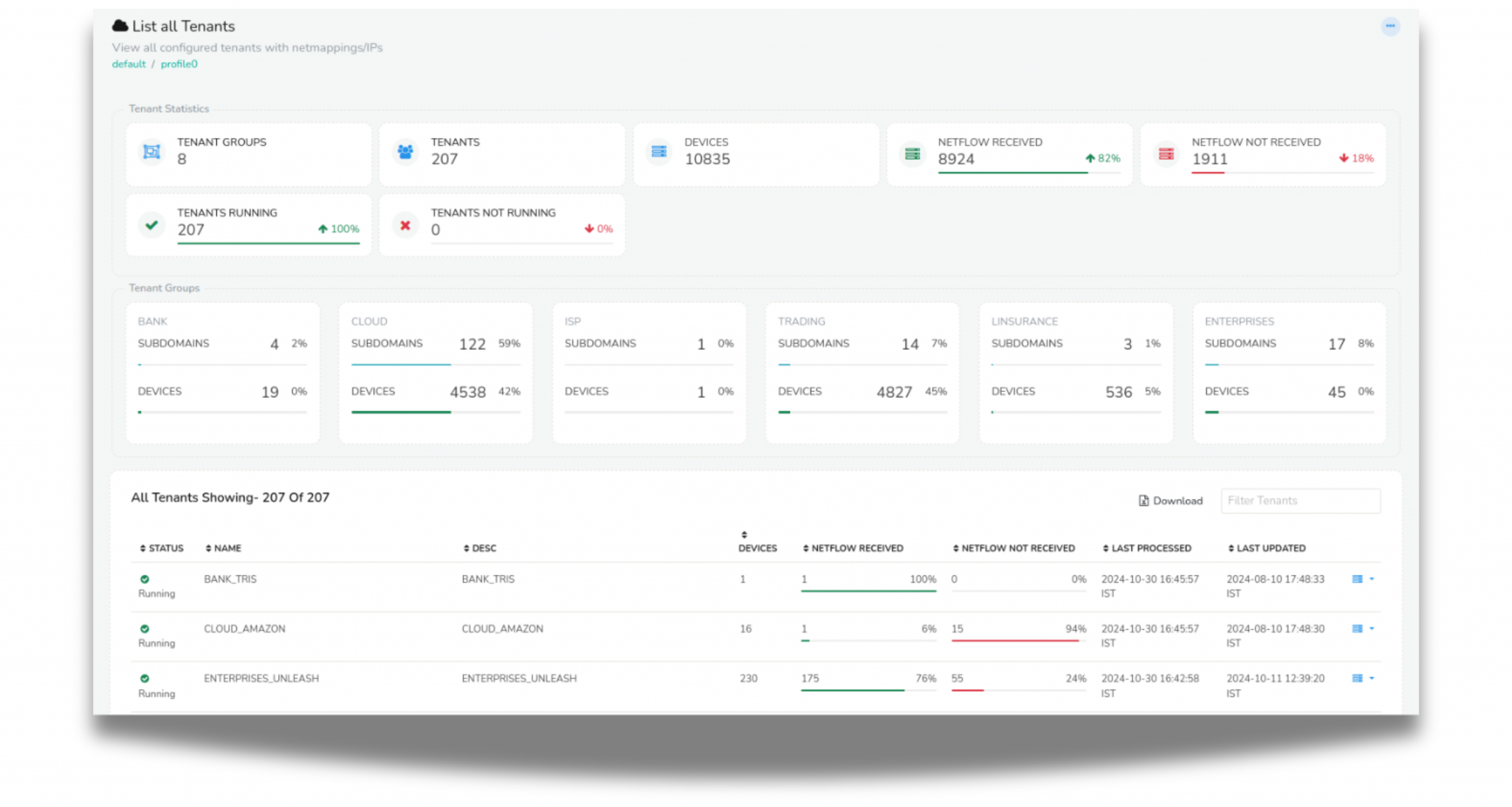Open the ENTERPRISES_UNLEASH row details icon

1357,679
